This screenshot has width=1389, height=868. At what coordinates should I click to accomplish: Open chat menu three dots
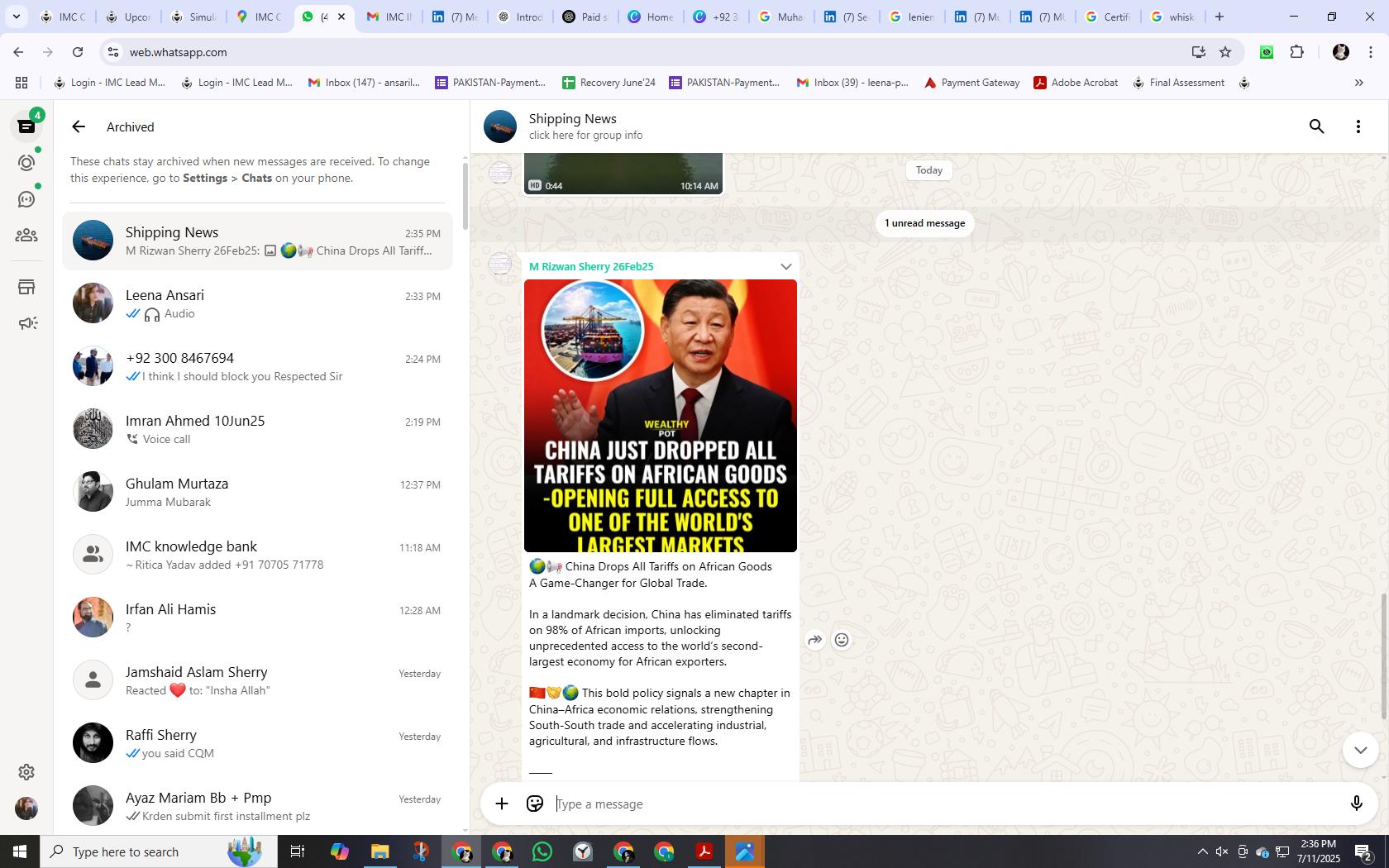[x=1358, y=126]
